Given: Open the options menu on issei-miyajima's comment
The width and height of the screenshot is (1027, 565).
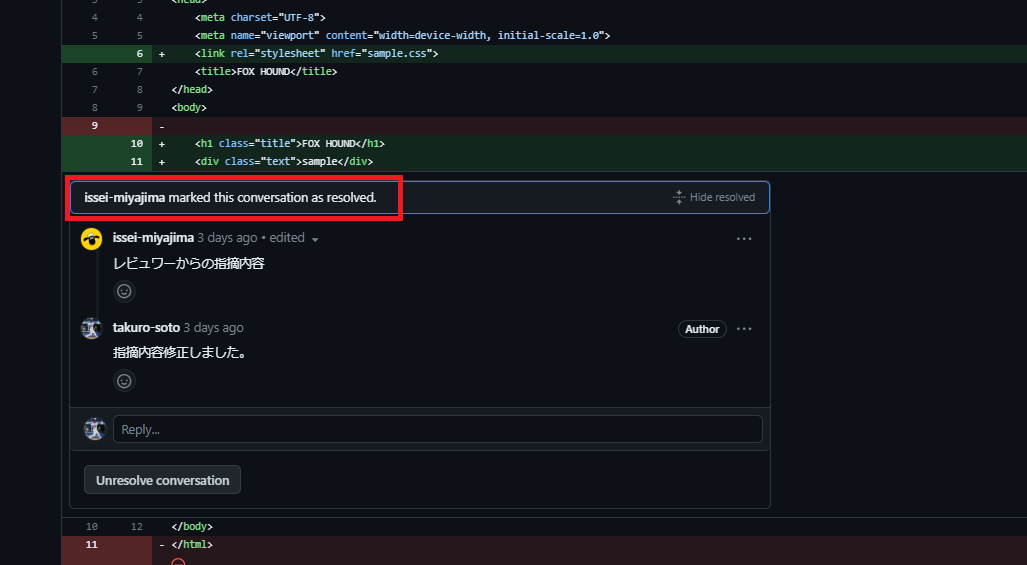Looking at the screenshot, I should tap(744, 239).
